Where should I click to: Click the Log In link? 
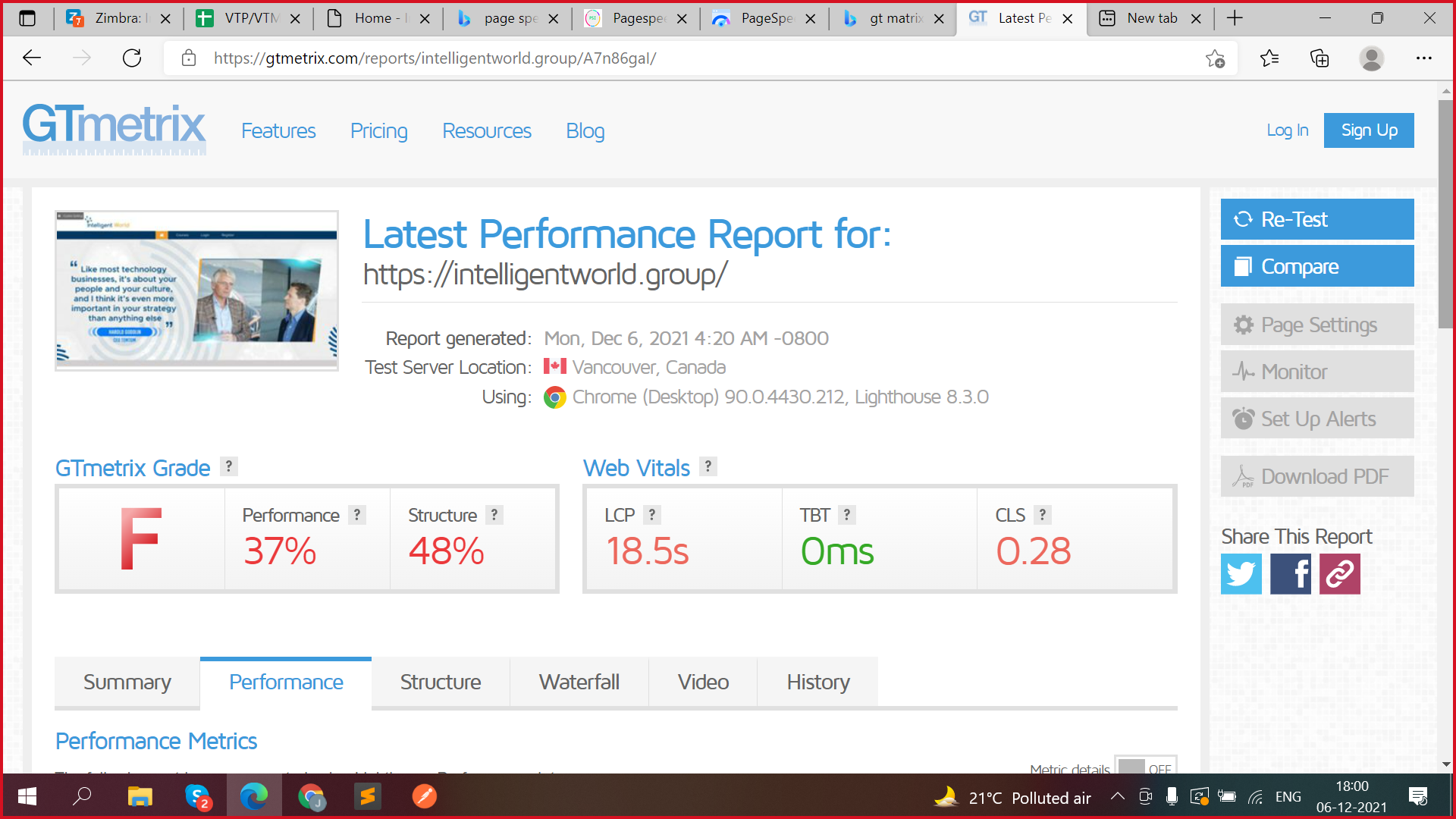[x=1287, y=130]
